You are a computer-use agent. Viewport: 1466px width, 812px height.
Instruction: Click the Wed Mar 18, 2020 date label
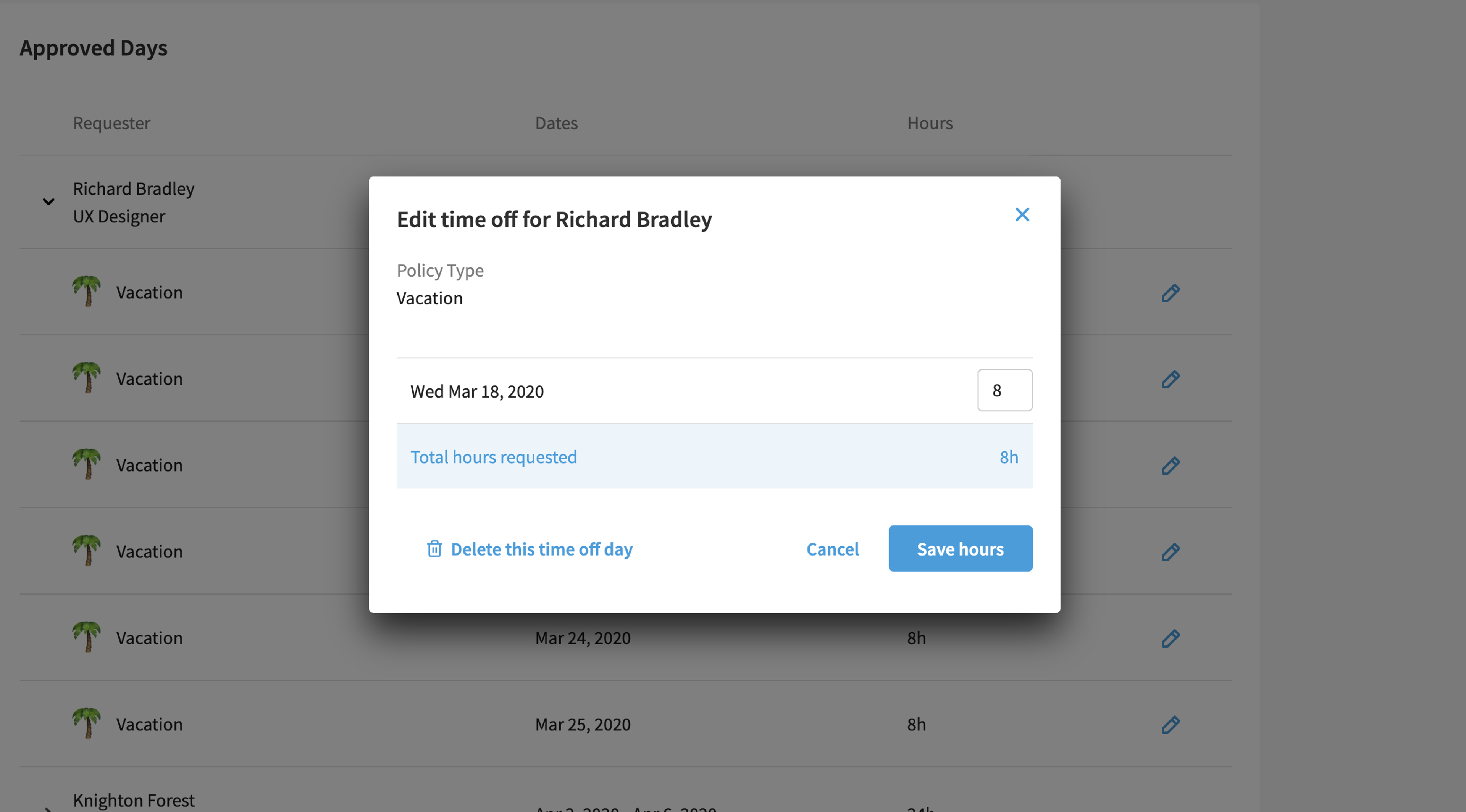click(477, 391)
